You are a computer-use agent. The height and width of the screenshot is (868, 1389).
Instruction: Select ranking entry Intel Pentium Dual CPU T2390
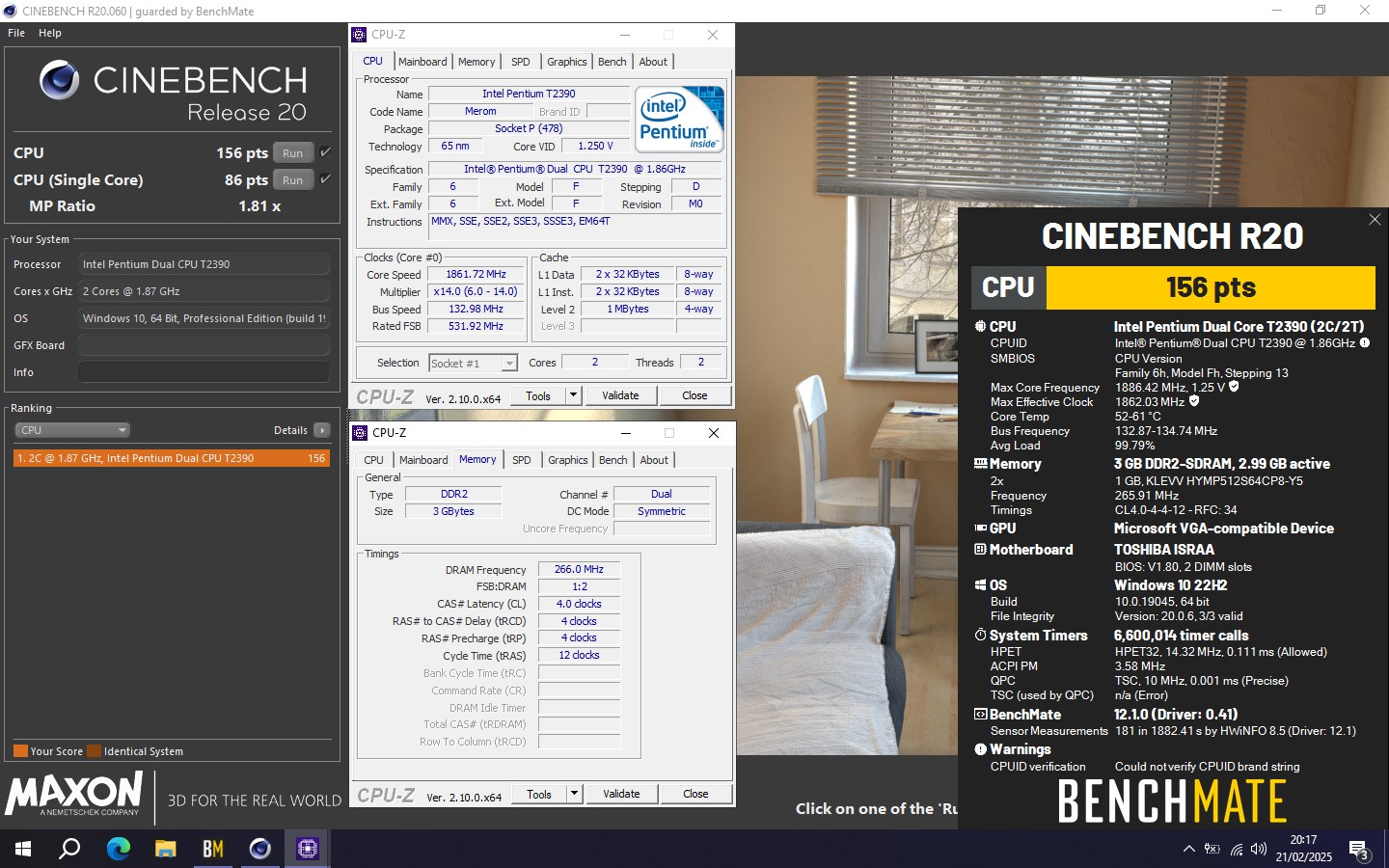pyautogui.click(x=172, y=458)
